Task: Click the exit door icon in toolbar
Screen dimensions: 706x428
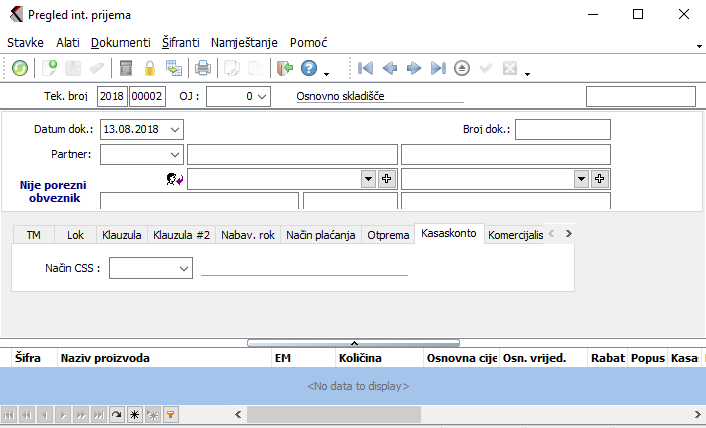Action: 285,68
